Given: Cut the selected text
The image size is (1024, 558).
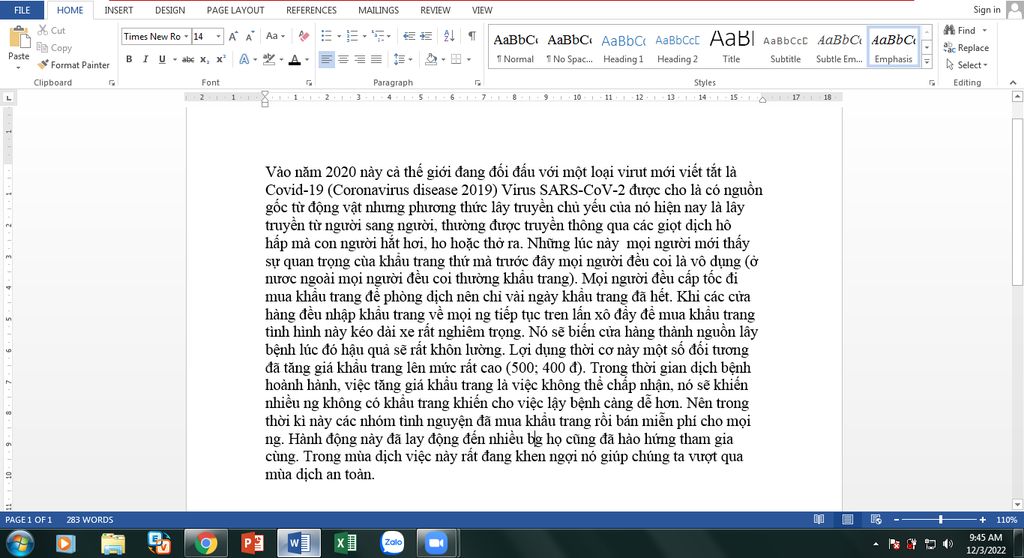Looking at the screenshot, I should click(52, 30).
